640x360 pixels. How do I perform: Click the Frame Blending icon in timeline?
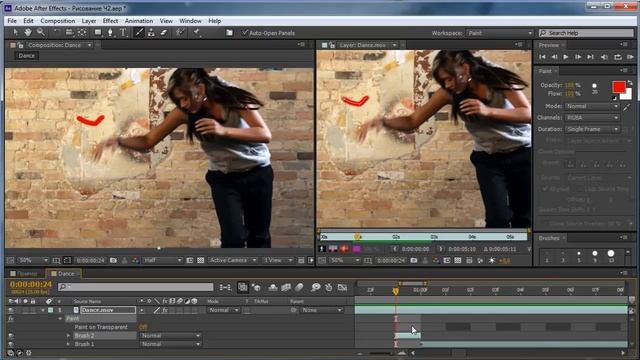286,287
